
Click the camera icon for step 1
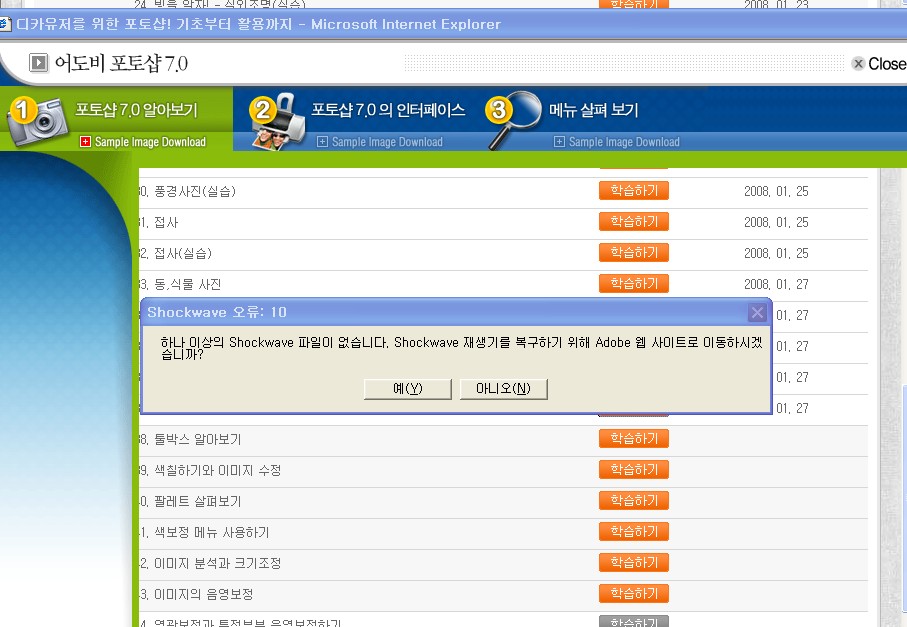tap(38, 121)
